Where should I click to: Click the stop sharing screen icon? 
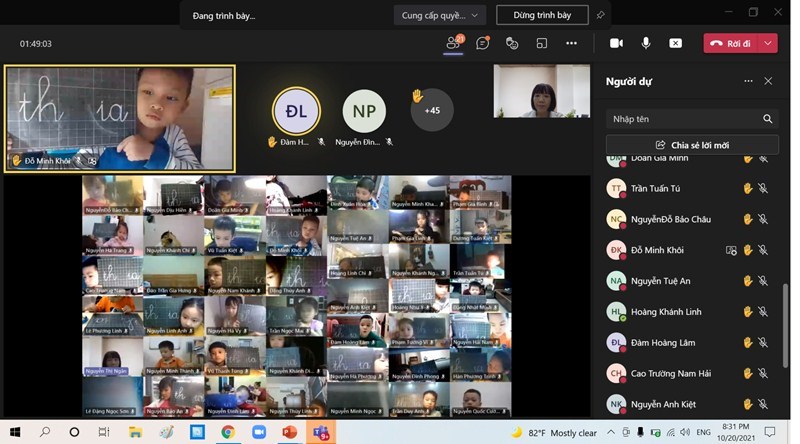coord(676,43)
